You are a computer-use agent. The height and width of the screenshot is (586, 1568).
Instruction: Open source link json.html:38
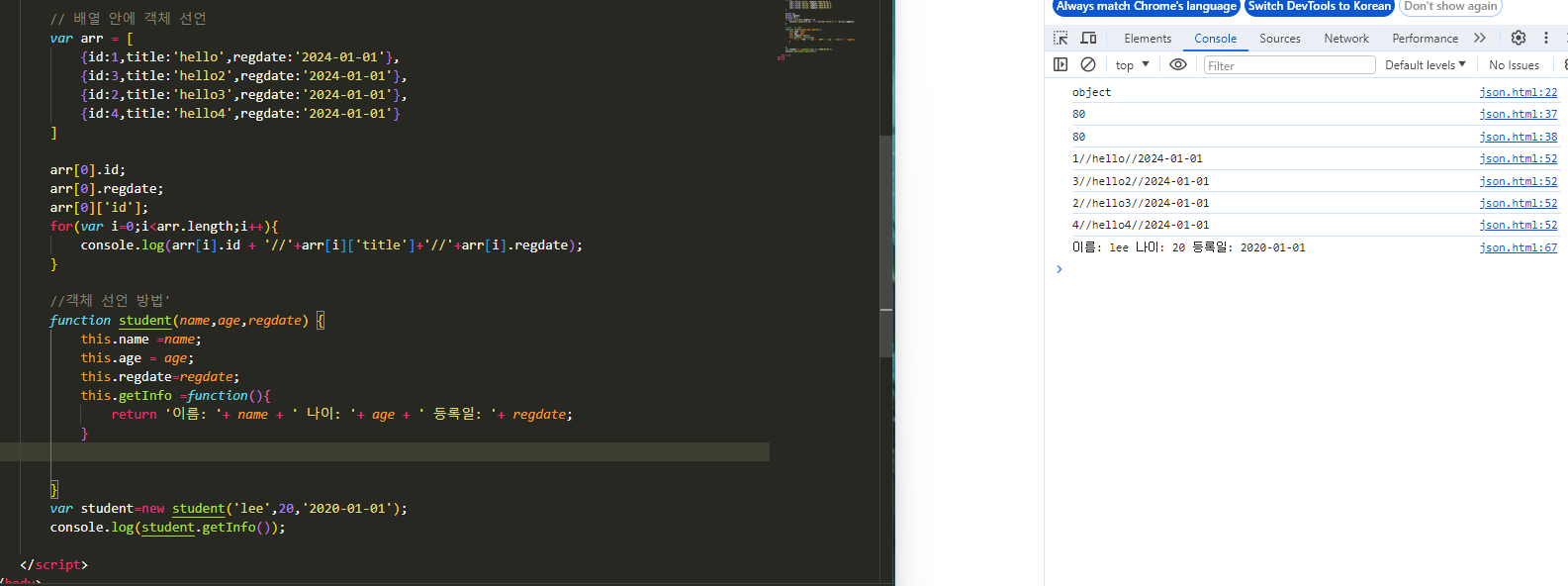[x=1518, y=137]
